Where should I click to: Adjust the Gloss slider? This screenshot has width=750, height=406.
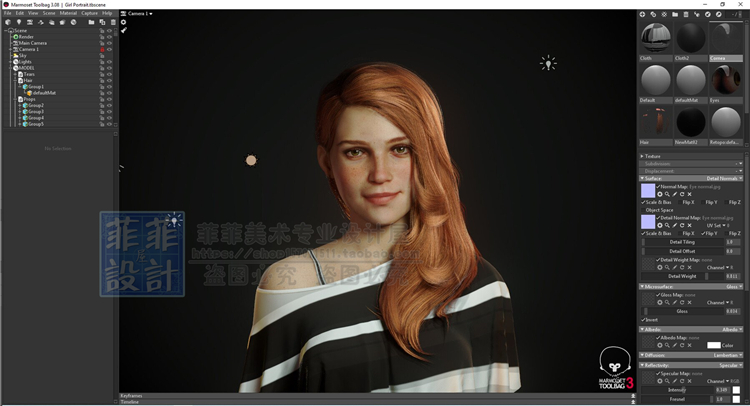point(683,311)
